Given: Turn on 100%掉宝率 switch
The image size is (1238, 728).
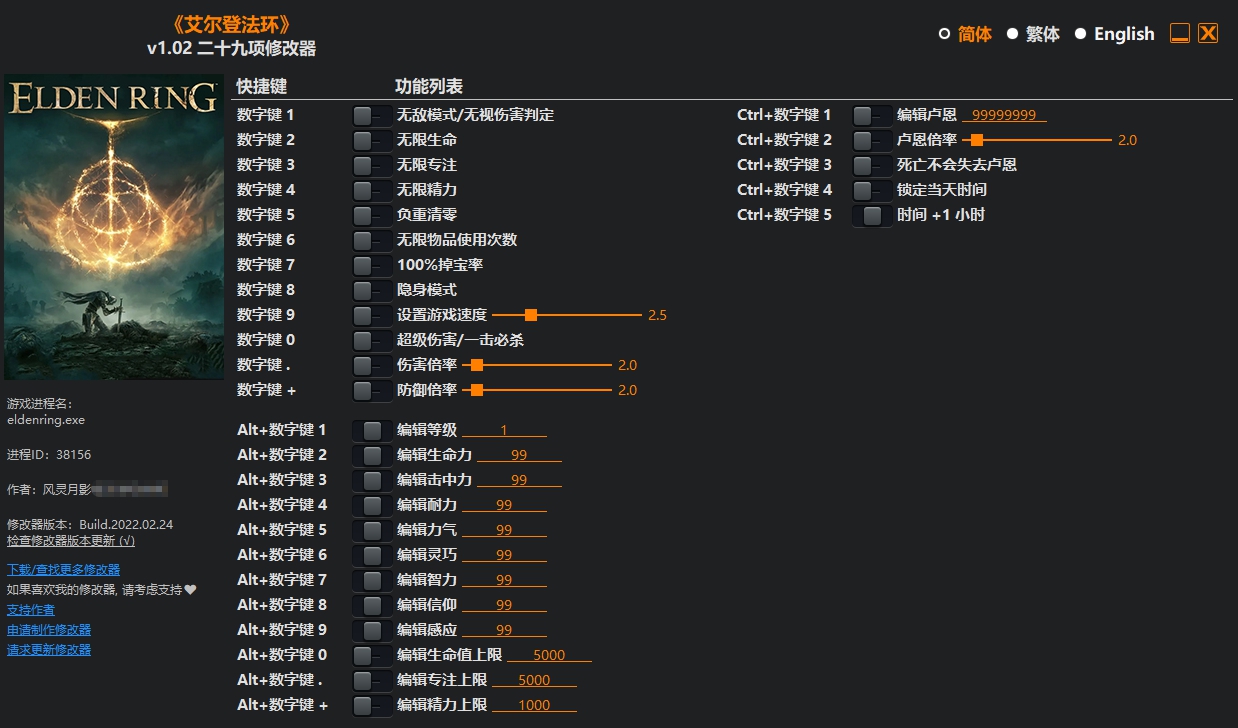Looking at the screenshot, I should coord(371,264).
